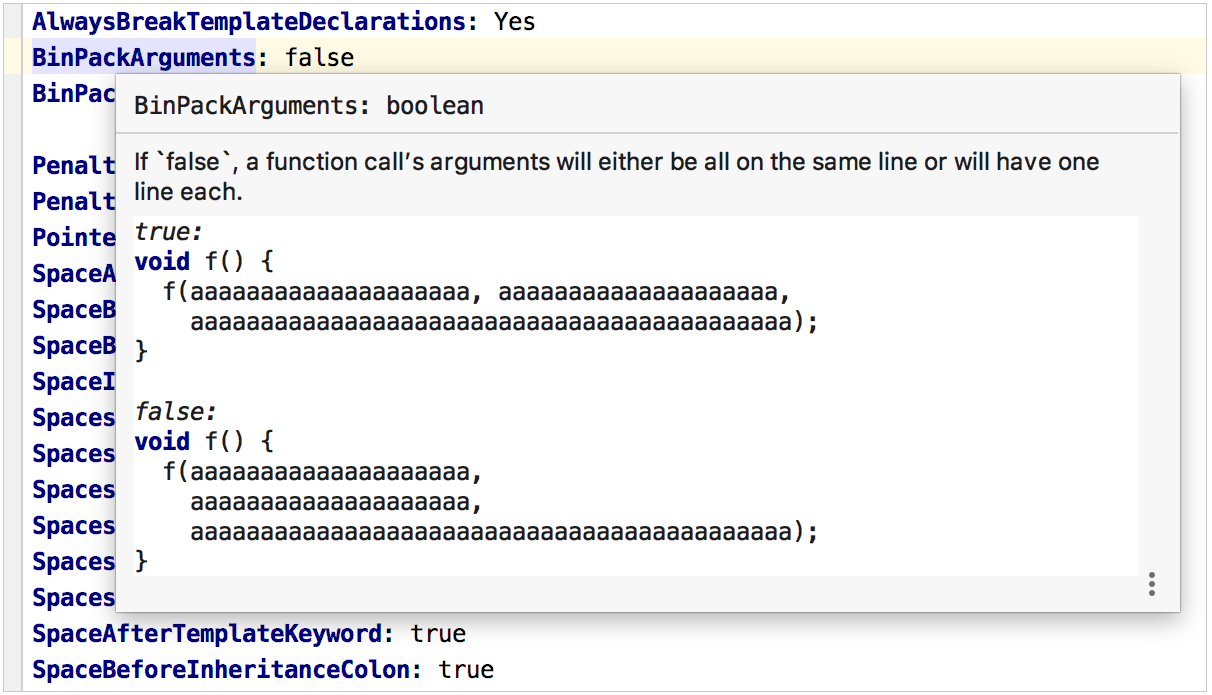Open the popup's three-dot options menu
Viewport: 1212px width, 695px height.
coord(1152,582)
